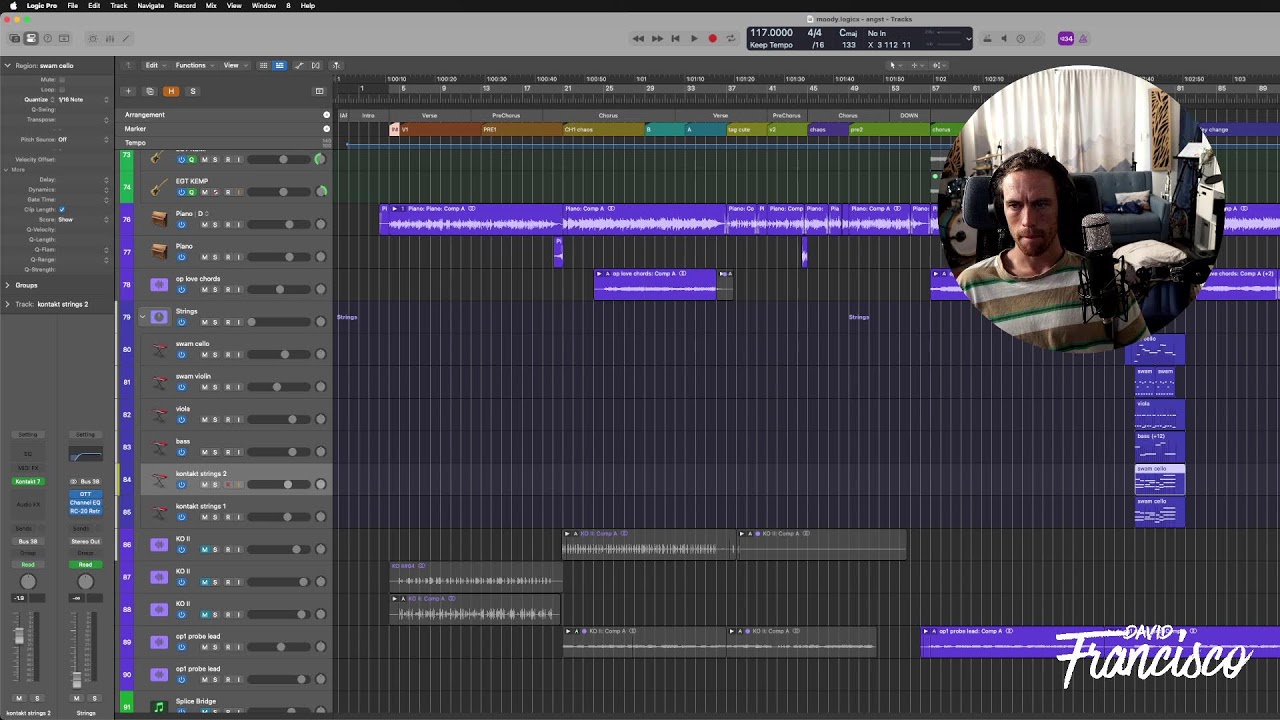
Task: Collapse the Region swam cello inspector section
Action: tap(7, 66)
